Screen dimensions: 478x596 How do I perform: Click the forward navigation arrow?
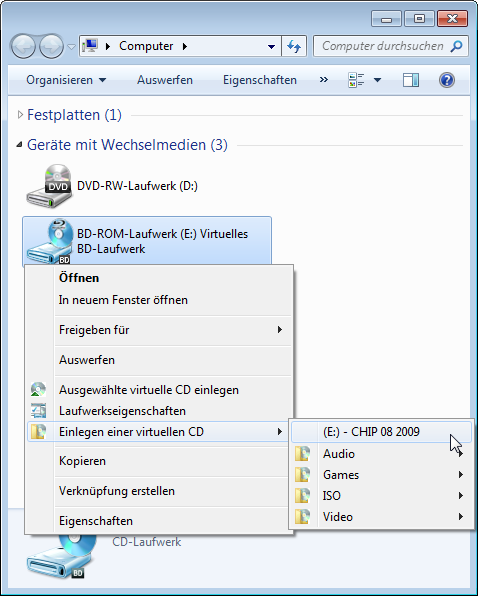51,46
